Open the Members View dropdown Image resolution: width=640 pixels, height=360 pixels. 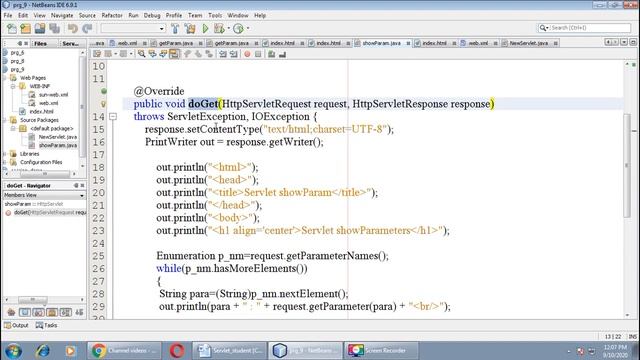[44, 195]
